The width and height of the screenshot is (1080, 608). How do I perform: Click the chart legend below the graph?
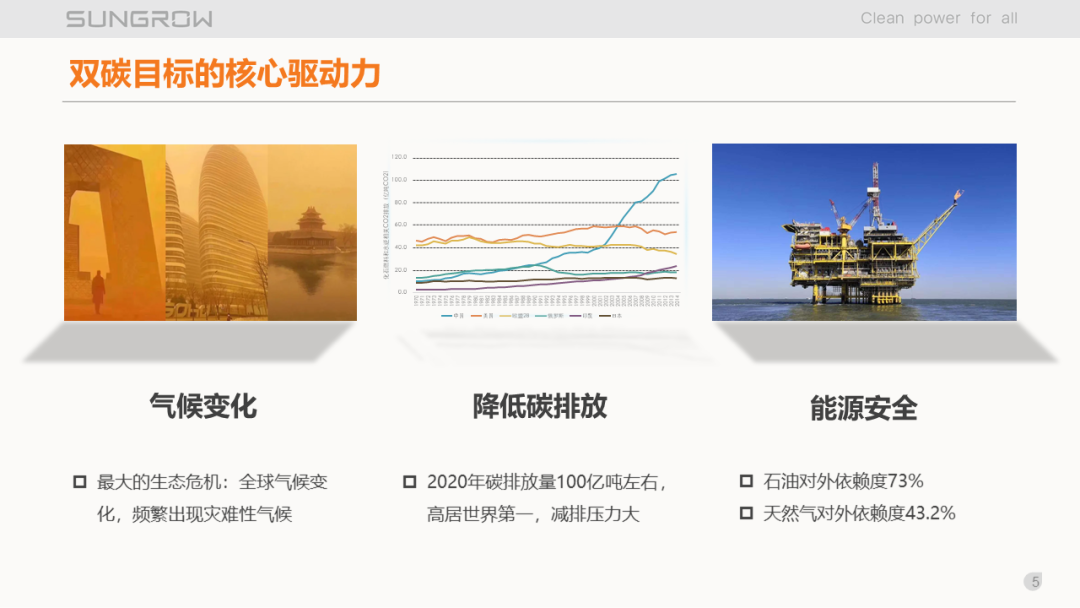click(531, 315)
